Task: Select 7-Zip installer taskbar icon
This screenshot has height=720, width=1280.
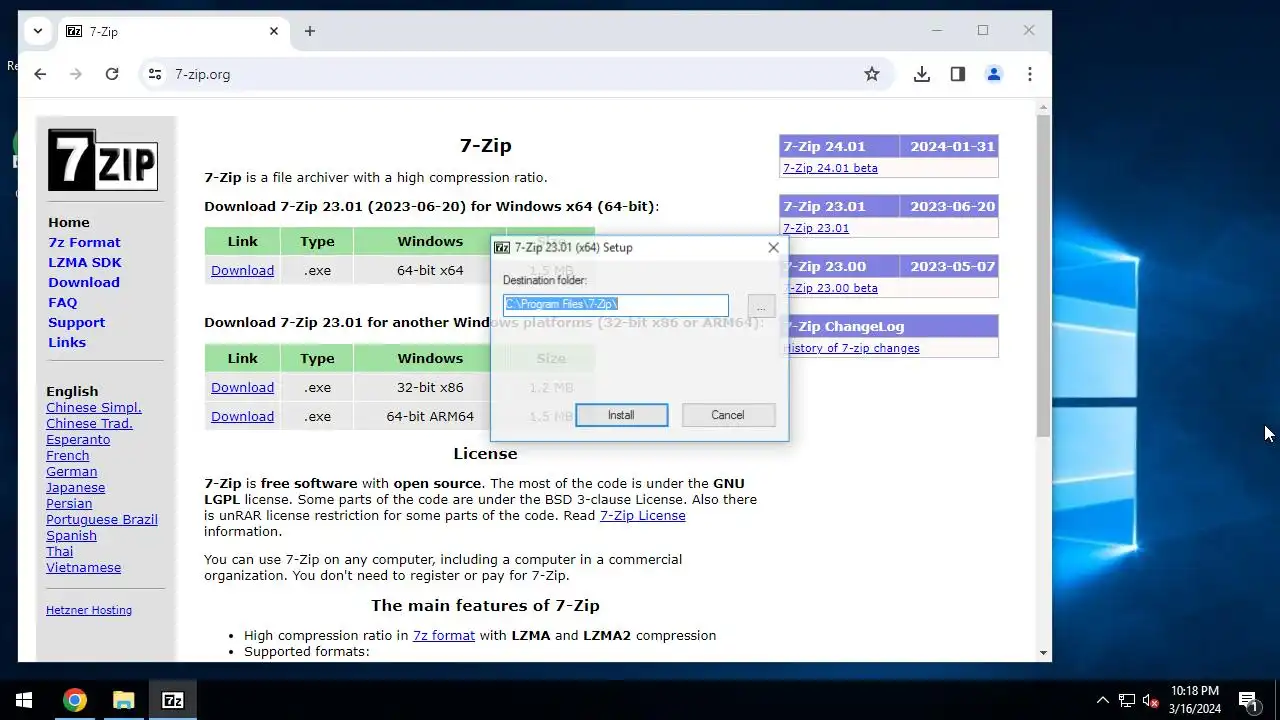Action: tap(173, 700)
